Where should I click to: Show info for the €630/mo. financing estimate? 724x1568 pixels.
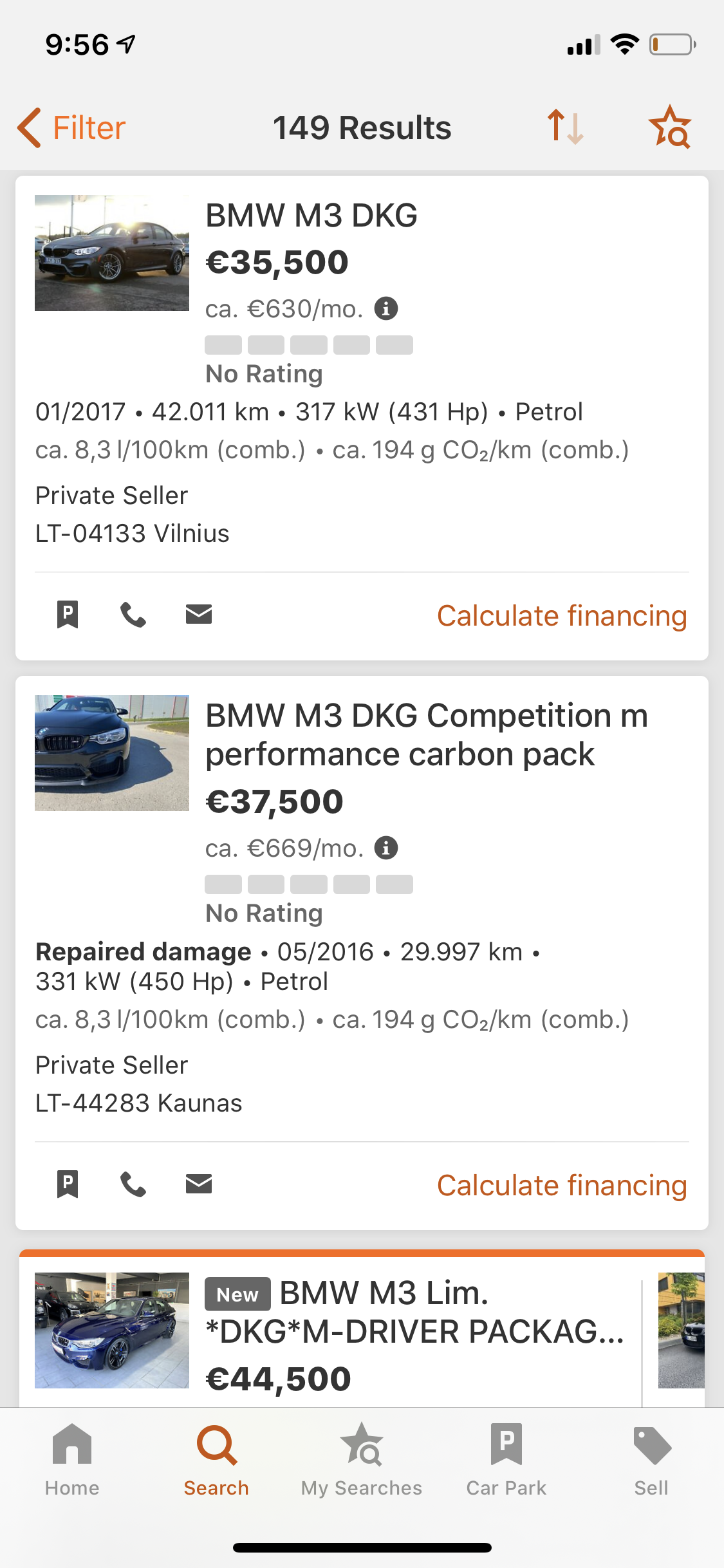click(386, 309)
